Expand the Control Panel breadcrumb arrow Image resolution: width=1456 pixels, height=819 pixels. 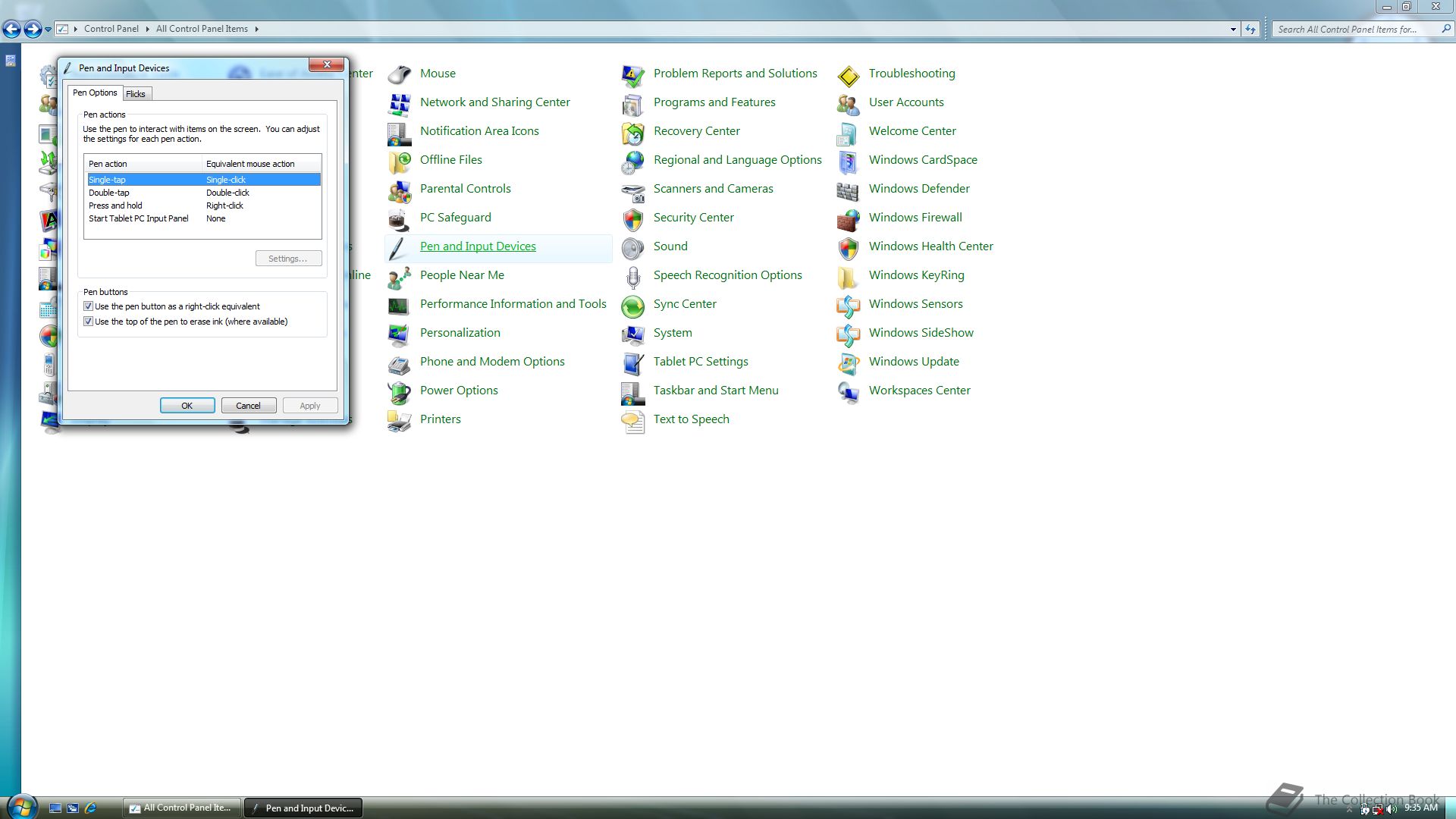(147, 29)
